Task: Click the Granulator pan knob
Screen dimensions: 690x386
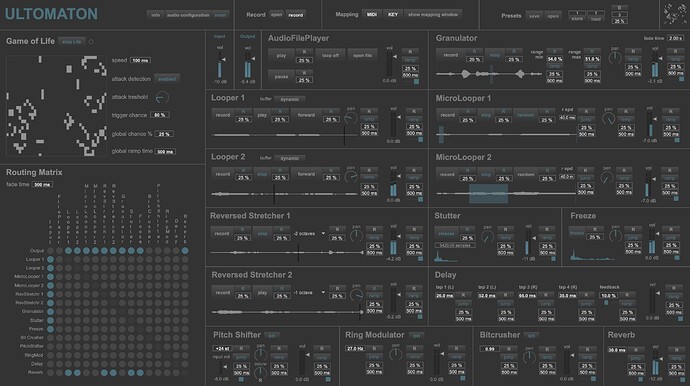Action: [x=614, y=57]
